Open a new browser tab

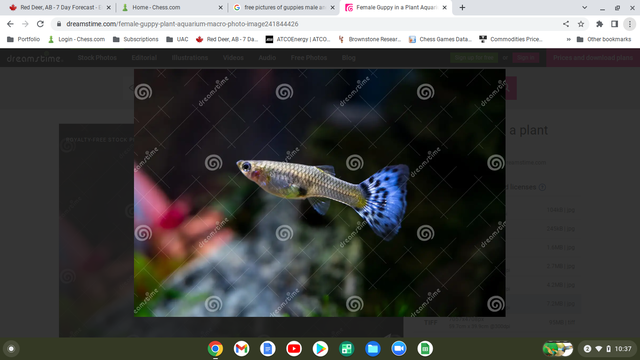pyautogui.click(x=462, y=7)
